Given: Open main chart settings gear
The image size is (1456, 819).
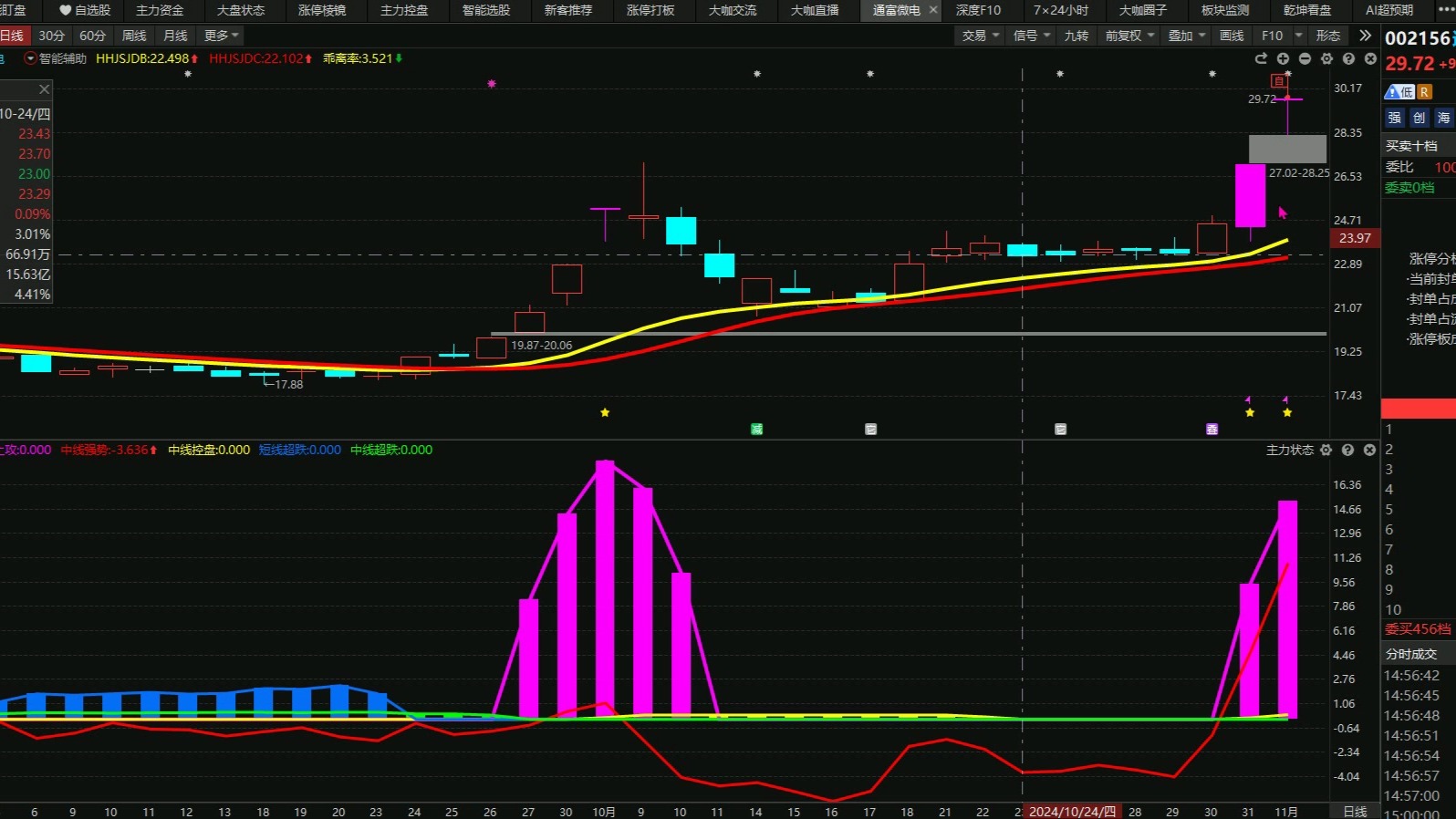Looking at the screenshot, I should (x=1326, y=58).
